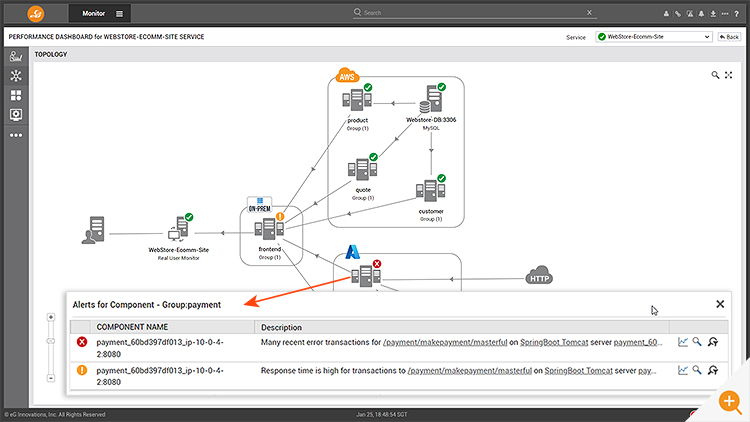Select second payment_60bd397df013 component name

click(x=160, y=376)
